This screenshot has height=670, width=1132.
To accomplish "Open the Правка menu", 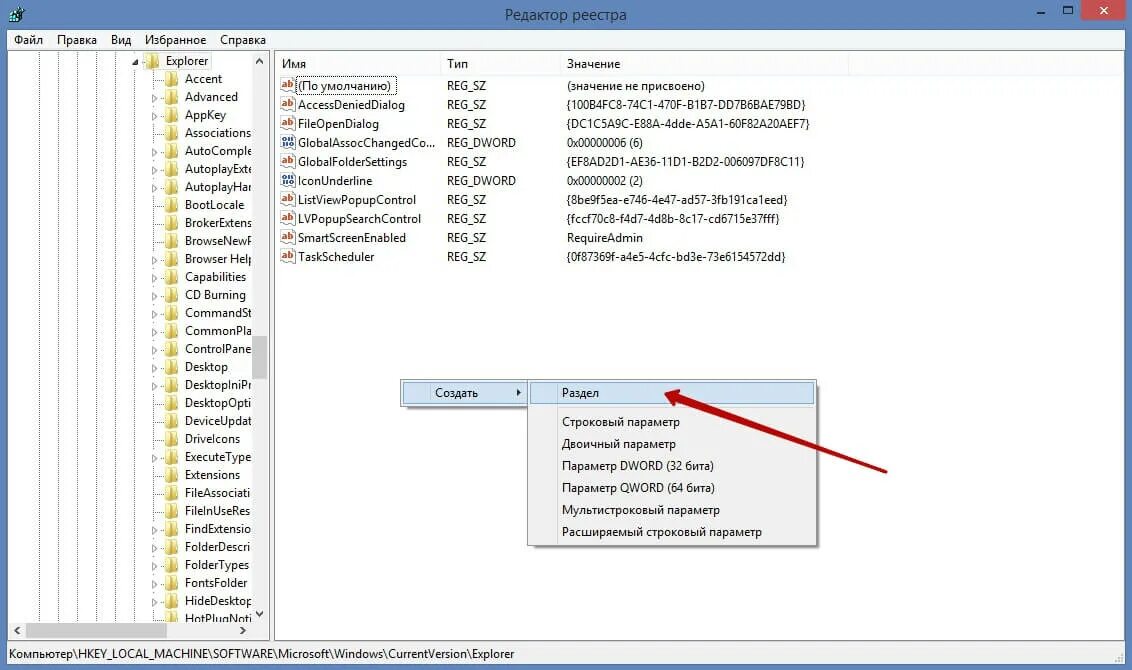I will coord(77,40).
